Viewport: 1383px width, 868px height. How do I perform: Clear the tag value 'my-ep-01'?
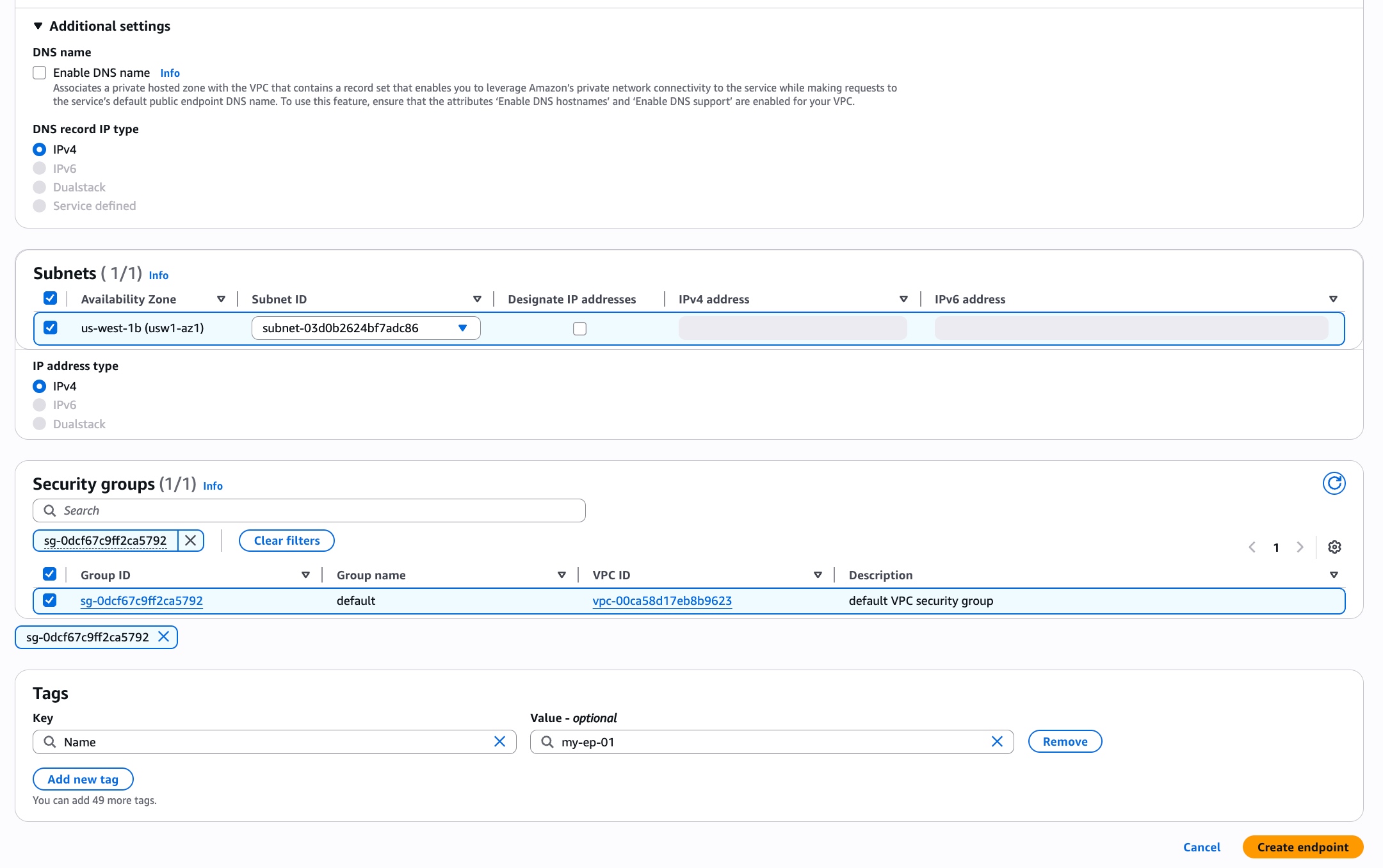click(997, 742)
